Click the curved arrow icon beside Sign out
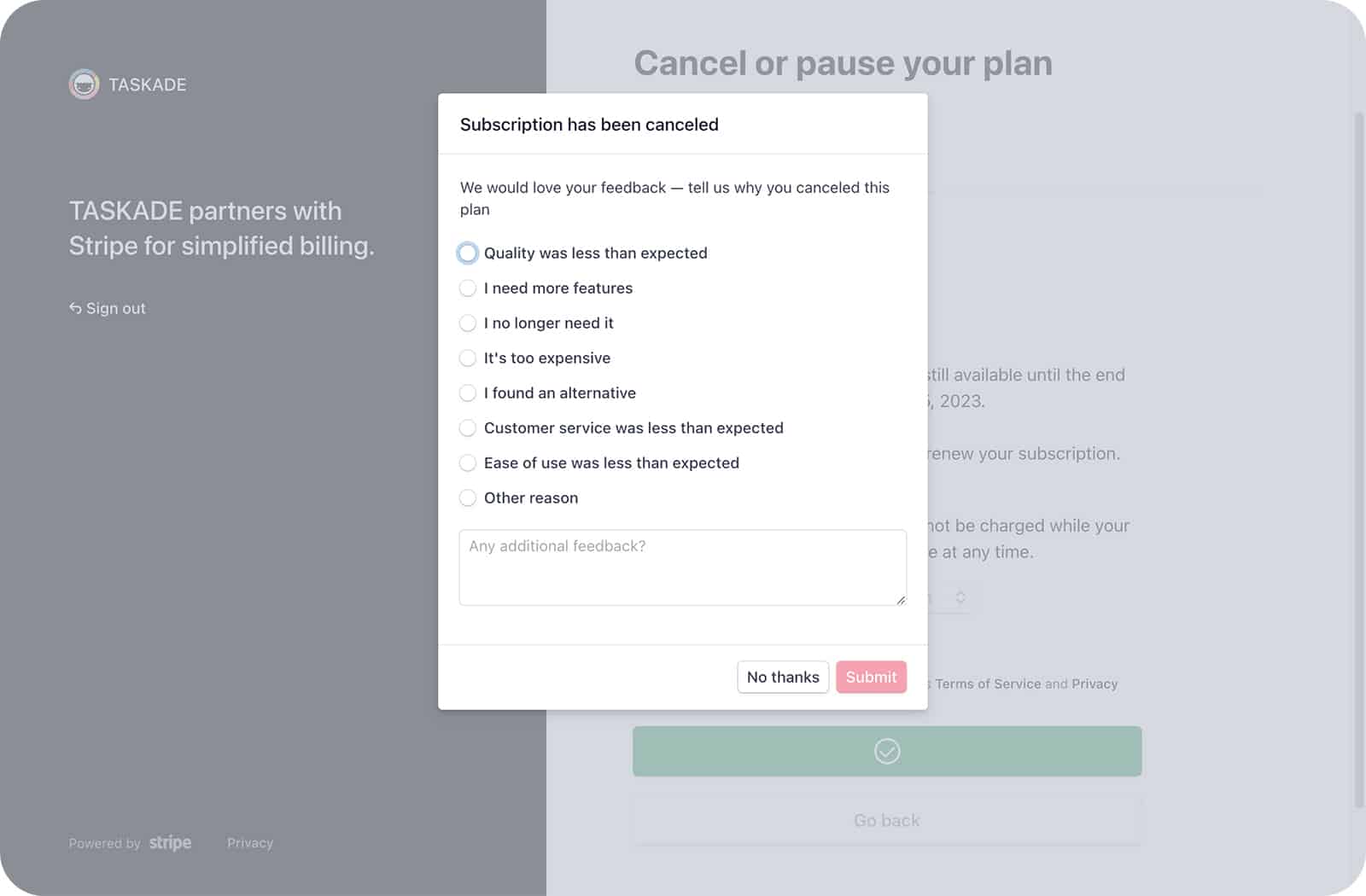The width and height of the screenshot is (1366, 896). pos(75,307)
